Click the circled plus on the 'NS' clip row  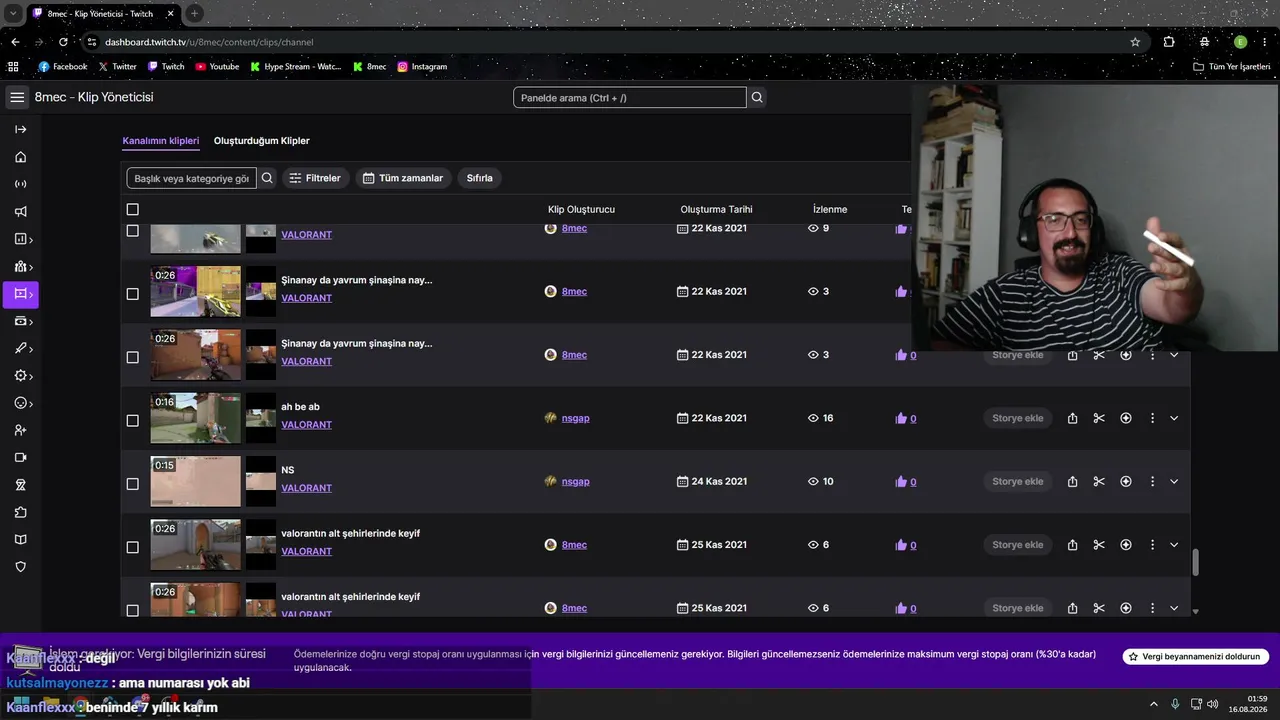1126,482
